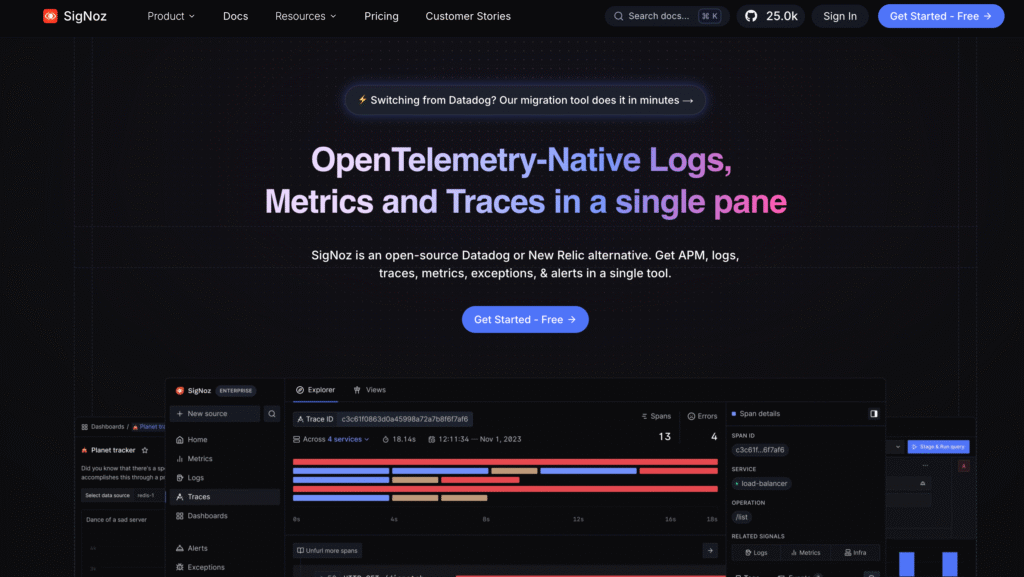This screenshot has height=577, width=1024.
Task: Expand the Product dropdown menu
Action: point(171,16)
